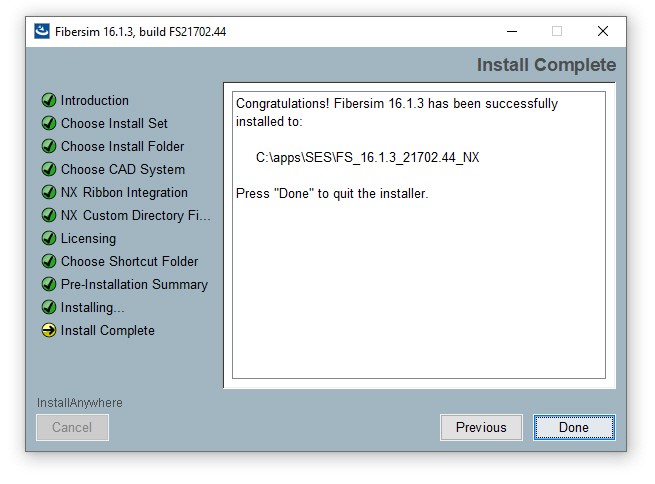Click Done to quit the installer
Screen dimensions: 655x484
(x=574, y=427)
